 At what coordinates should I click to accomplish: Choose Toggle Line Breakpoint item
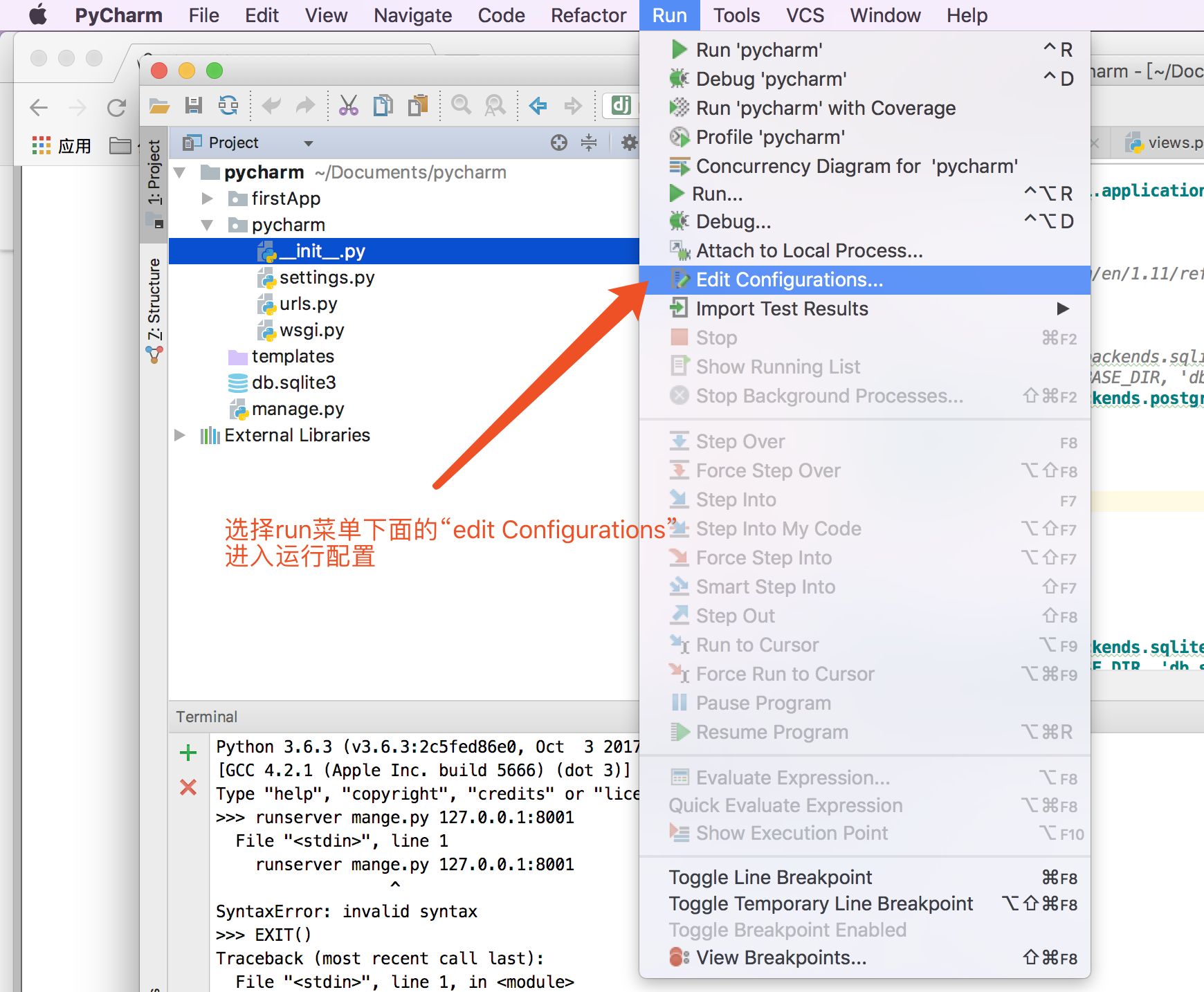click(865, 877)
